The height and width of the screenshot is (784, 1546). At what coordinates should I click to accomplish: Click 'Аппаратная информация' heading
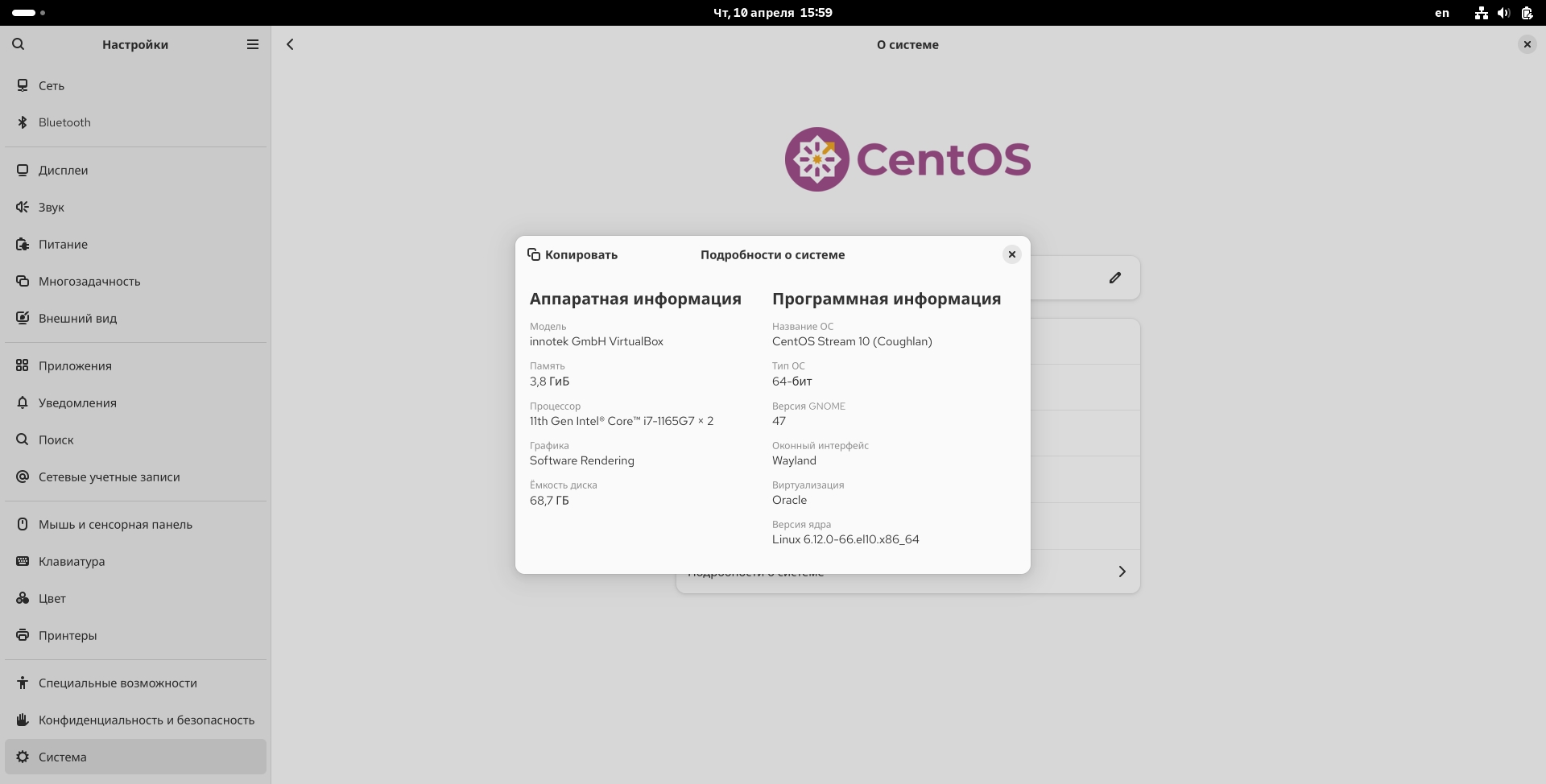pyautogui.click(x=635, y=299)
